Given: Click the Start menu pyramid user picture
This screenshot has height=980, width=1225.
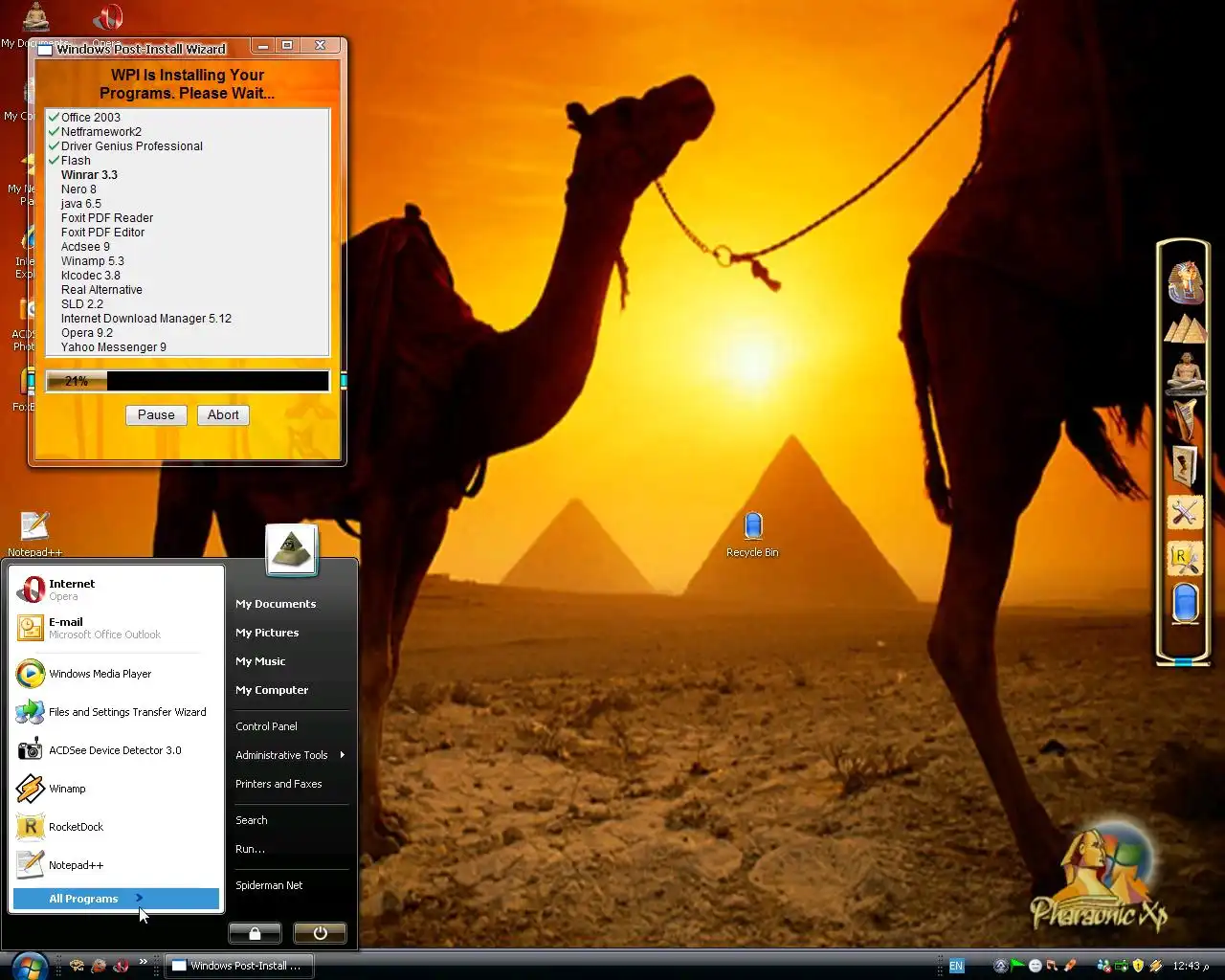Looking at the screenshot, I should click(x=291, y=549).
